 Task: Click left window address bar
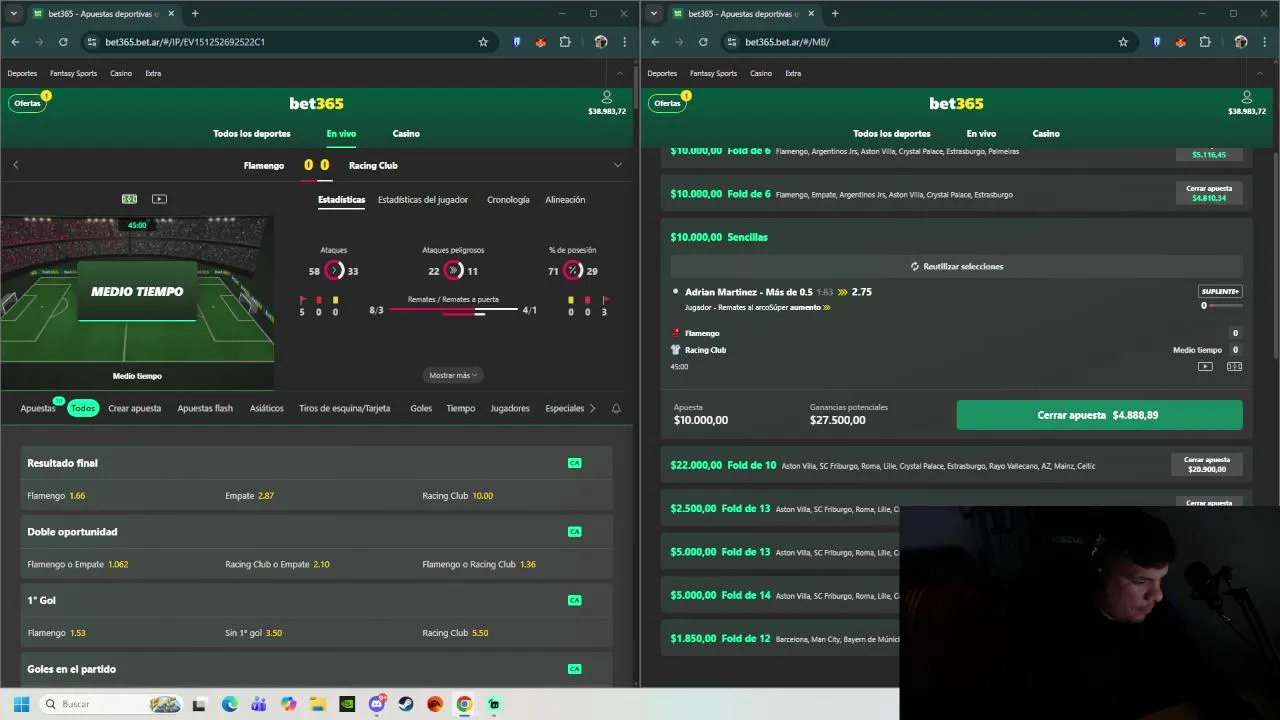(288, 42)
